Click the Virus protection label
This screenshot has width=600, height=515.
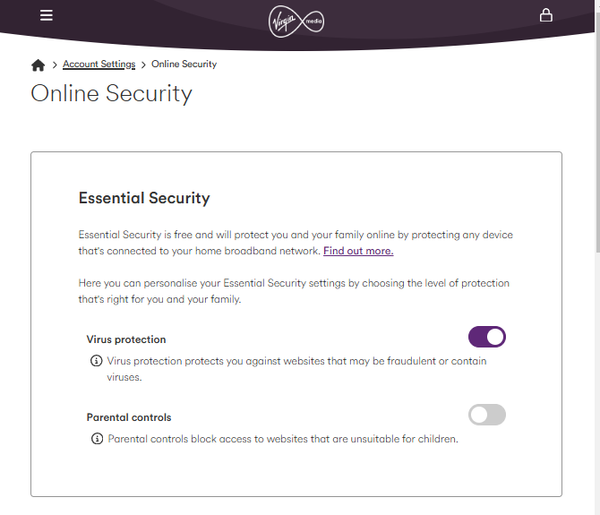point(126,339)
